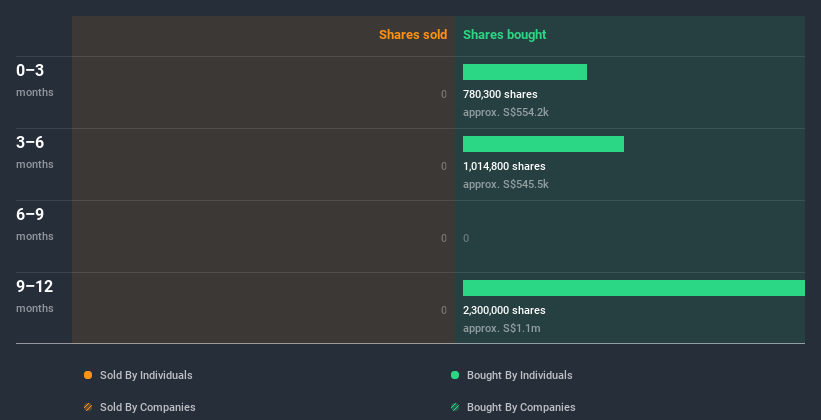Toggle Bought By Individuals legend label
Image resolution: width=821 pixels, height=420 pixels.
point(519,375)
